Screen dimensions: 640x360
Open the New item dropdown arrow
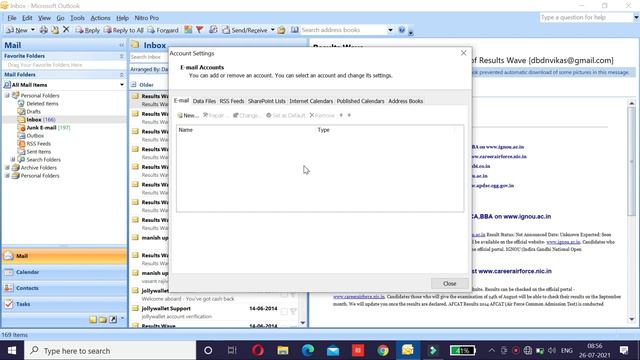[33, 30]
